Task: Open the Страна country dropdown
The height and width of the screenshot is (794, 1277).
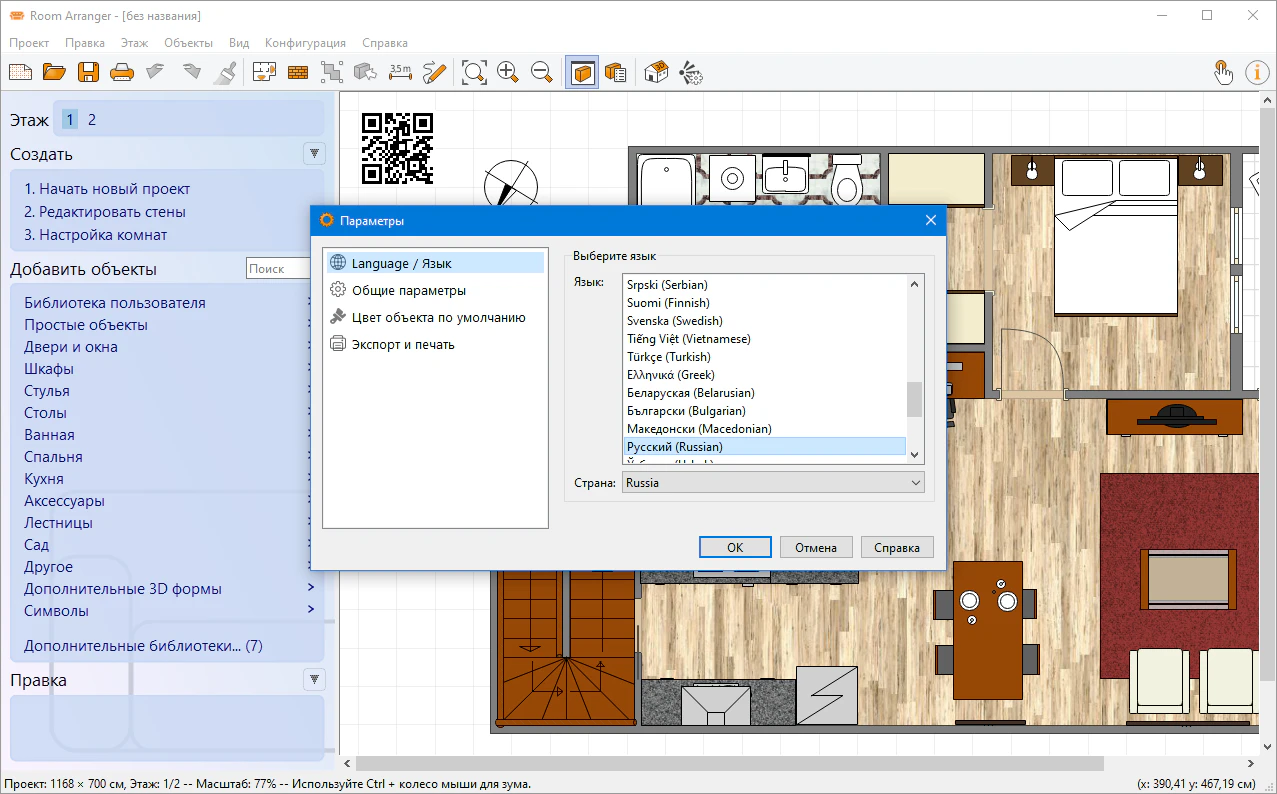Action: pyautogui.click(x=773, y=483)
